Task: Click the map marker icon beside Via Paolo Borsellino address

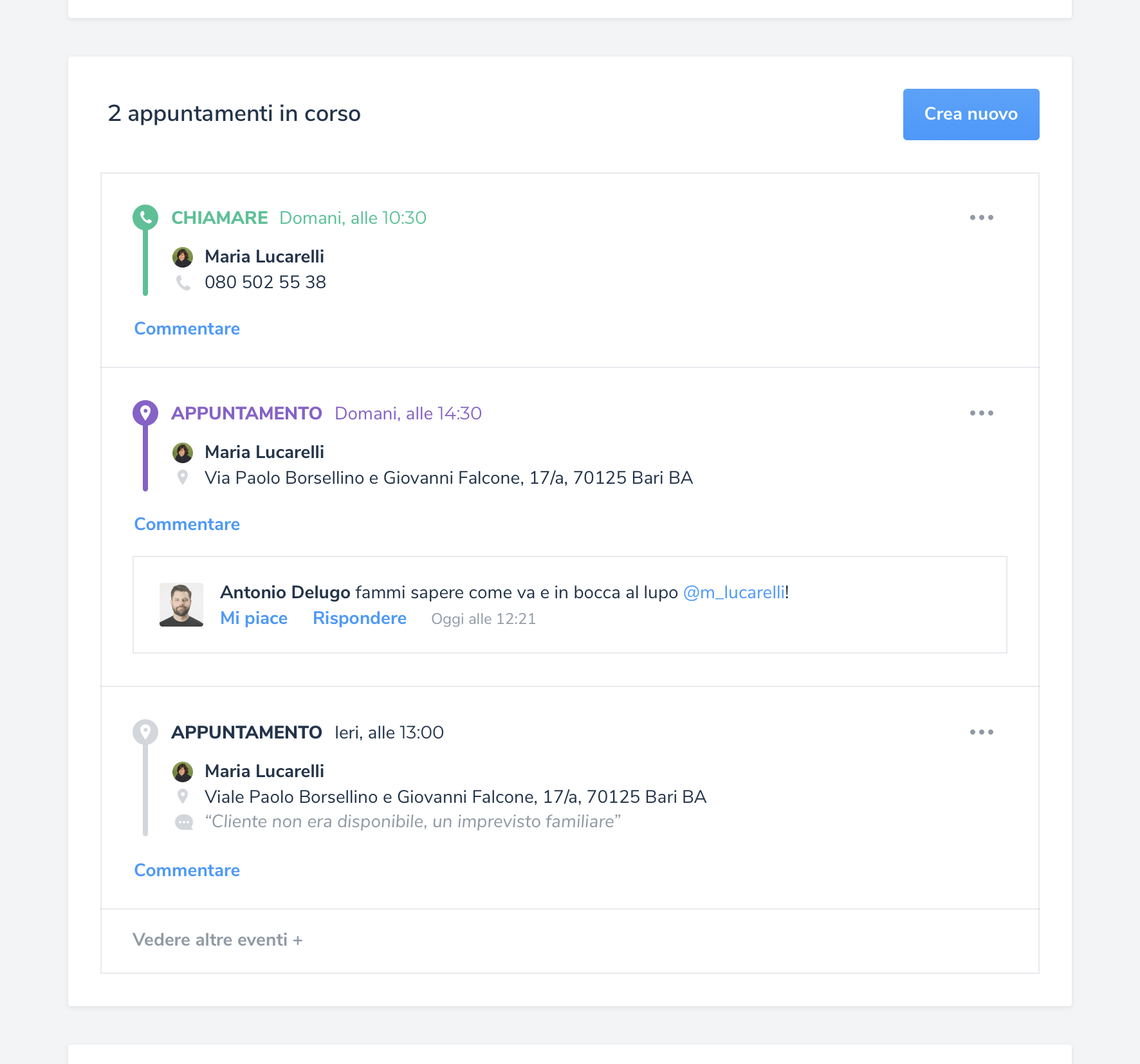Action: pos(183,477)
